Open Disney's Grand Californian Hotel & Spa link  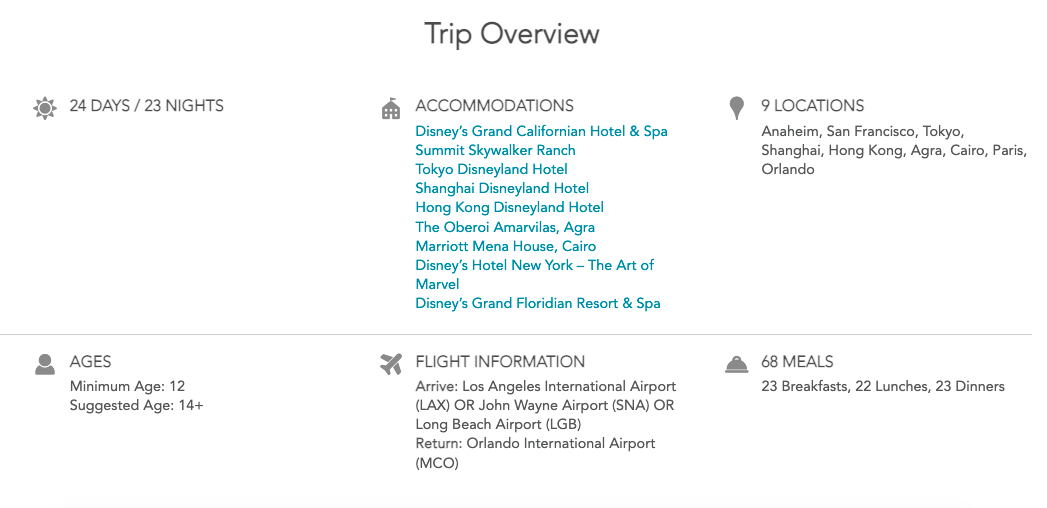541,131
